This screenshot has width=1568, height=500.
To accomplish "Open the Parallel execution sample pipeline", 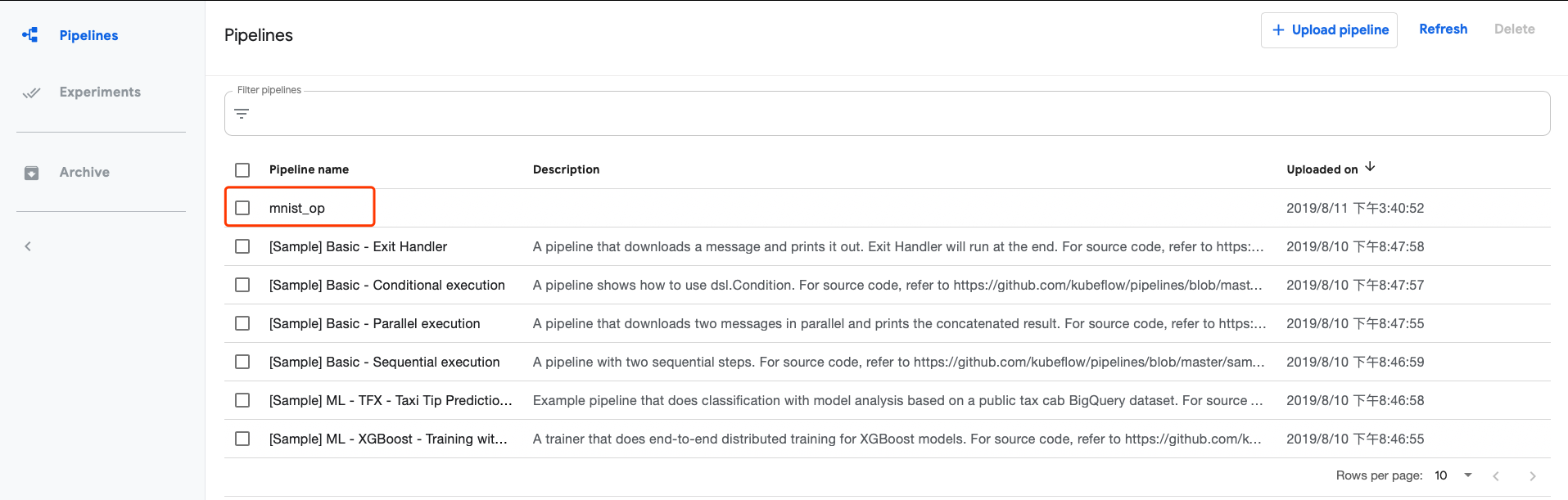I will (374, 323).
